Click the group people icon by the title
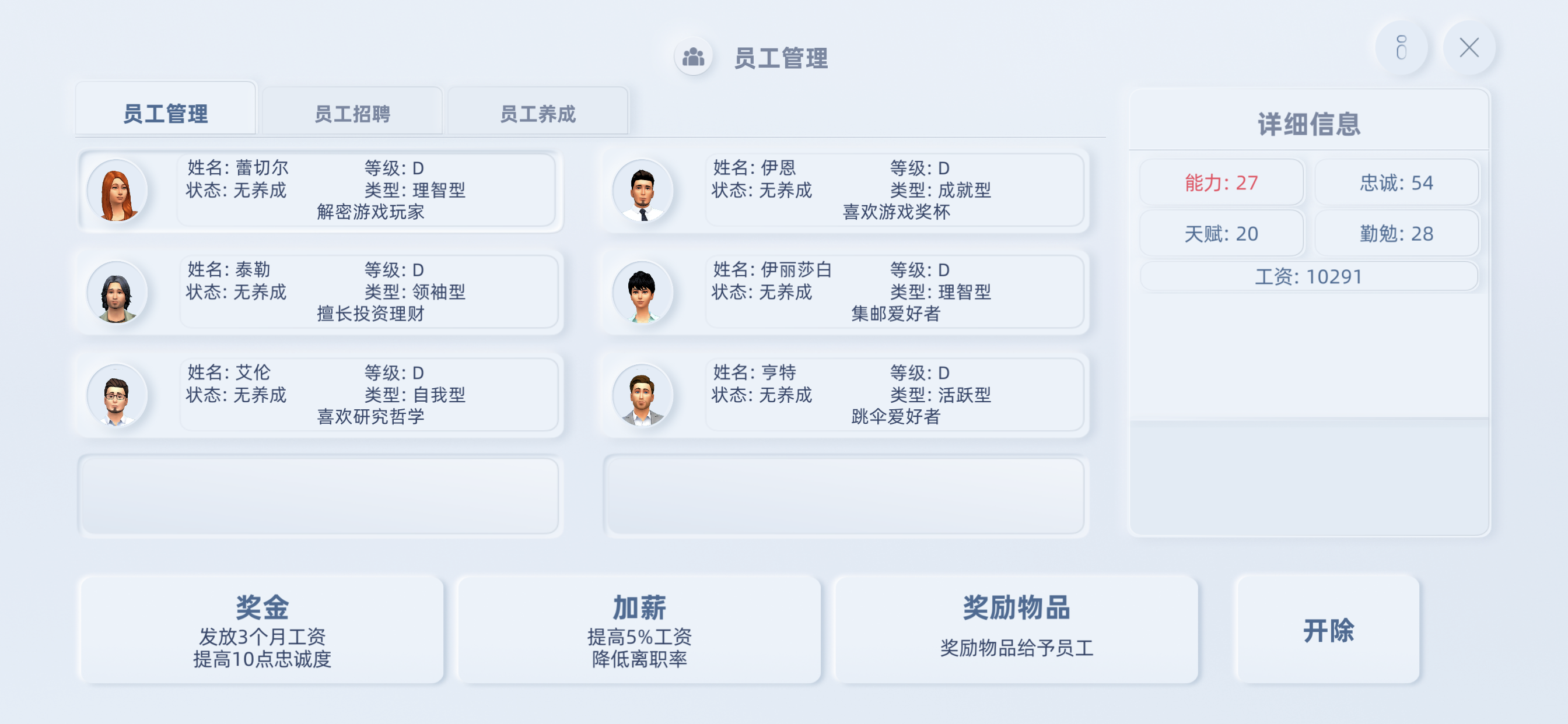Screen dimensions: 1568x724 [x=692, y=58]
